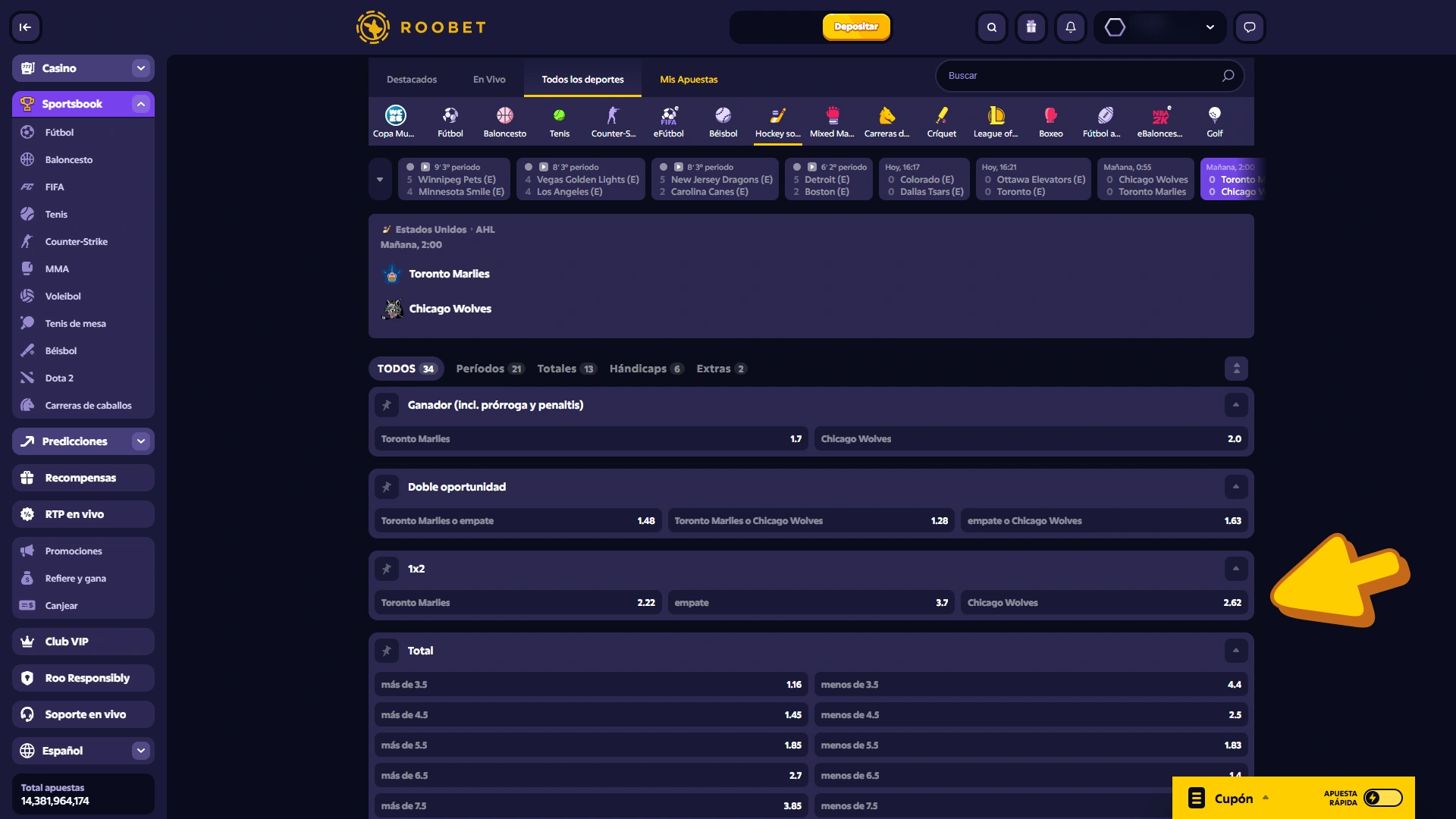This screenshot has width=1456, height=819.
Task: Click the Buscar search field
Action: coord(1090,76)
